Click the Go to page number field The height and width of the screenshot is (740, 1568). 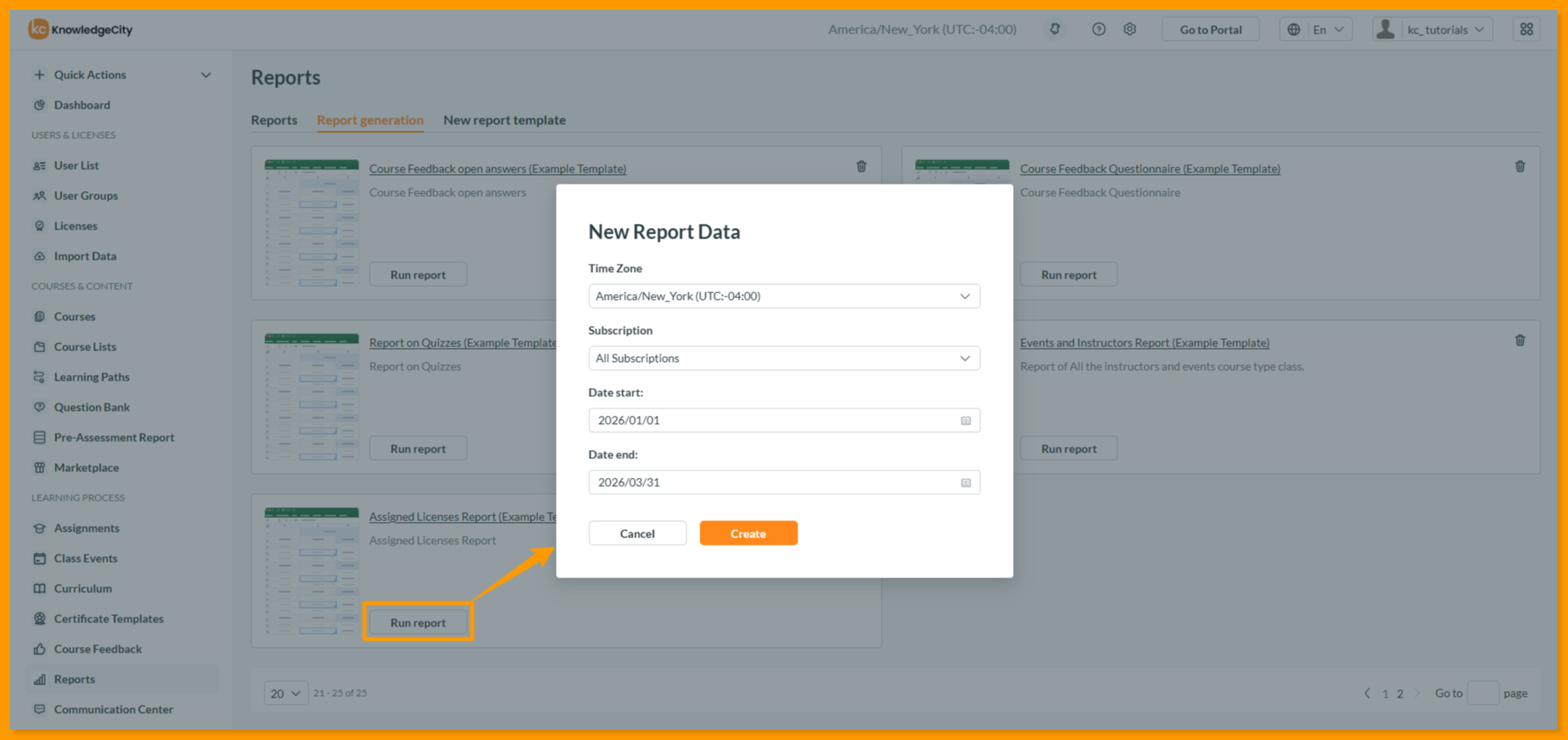[1483, 693]
